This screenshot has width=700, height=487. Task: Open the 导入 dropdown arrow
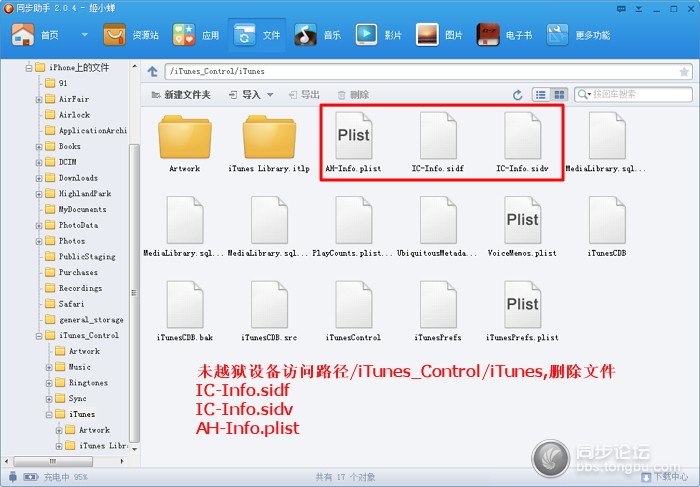click(270, 95)
